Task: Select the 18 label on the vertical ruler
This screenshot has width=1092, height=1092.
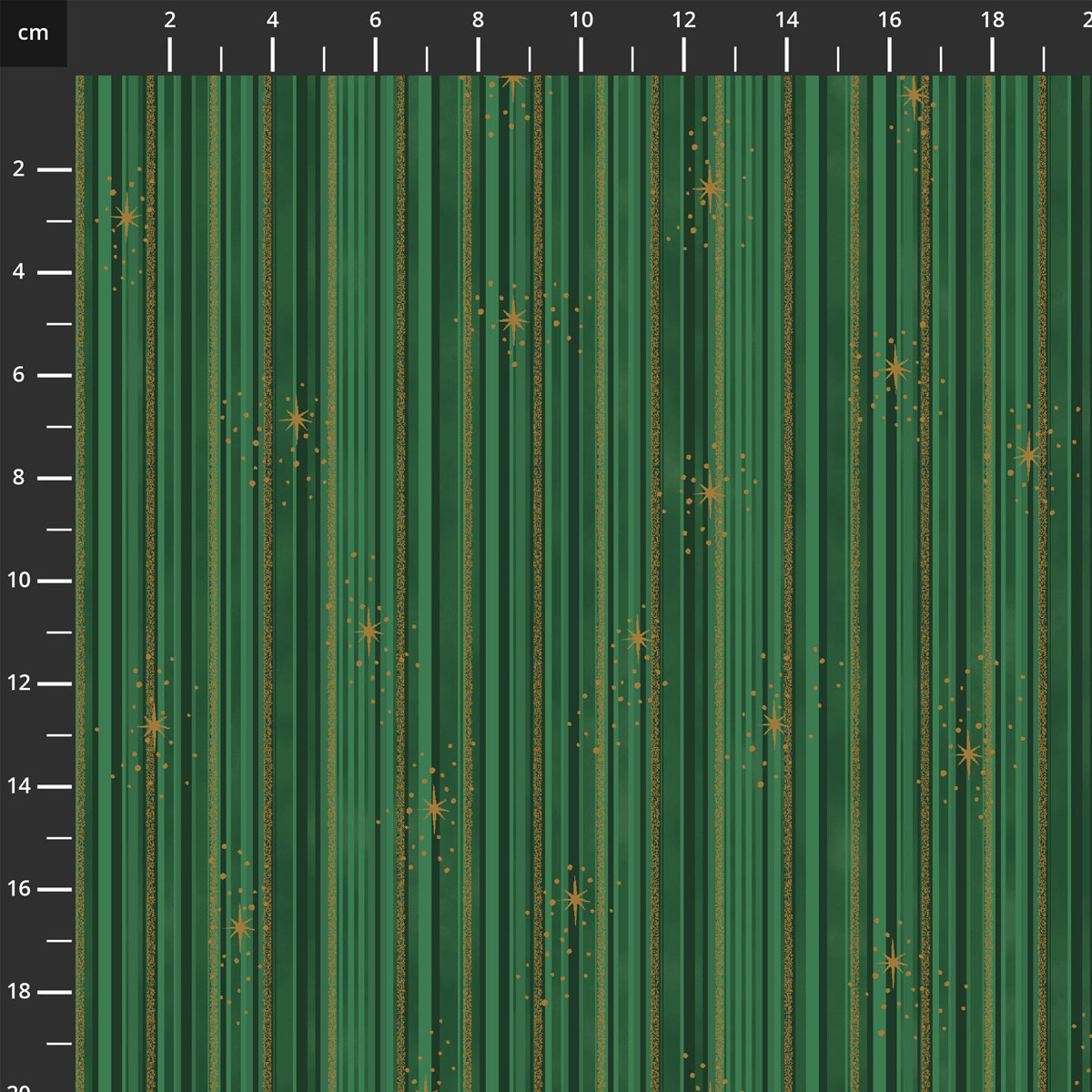Action: tap(19, 992)
